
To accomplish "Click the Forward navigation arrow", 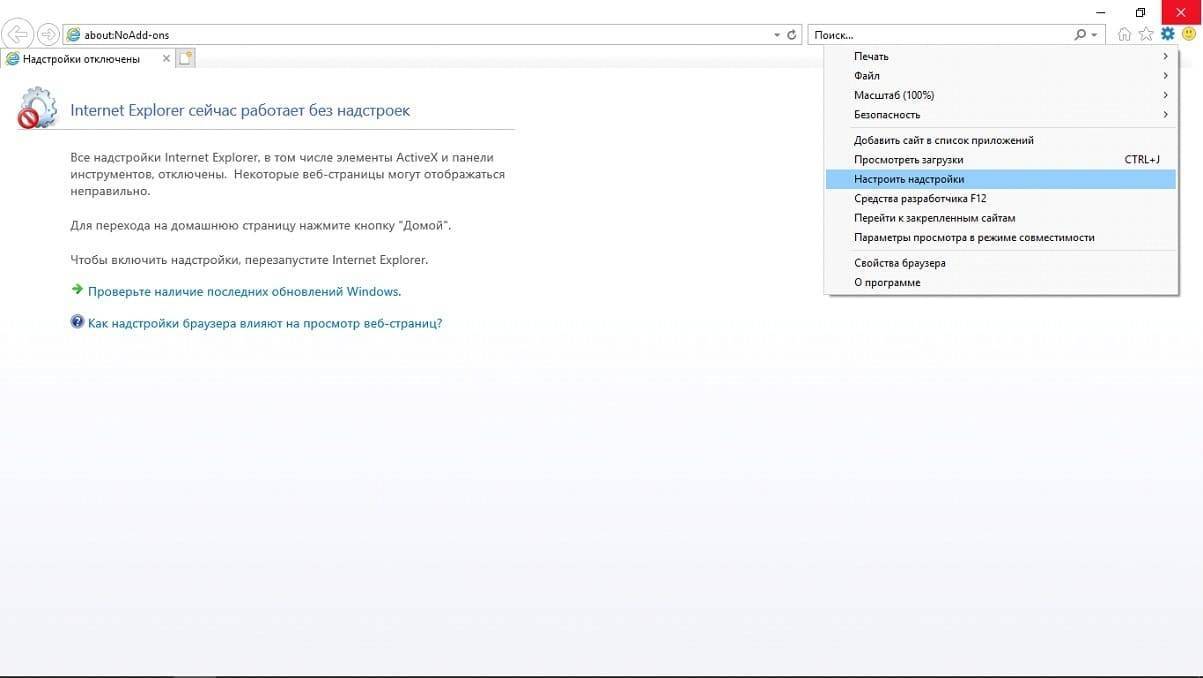I will (x=48, y=34).
